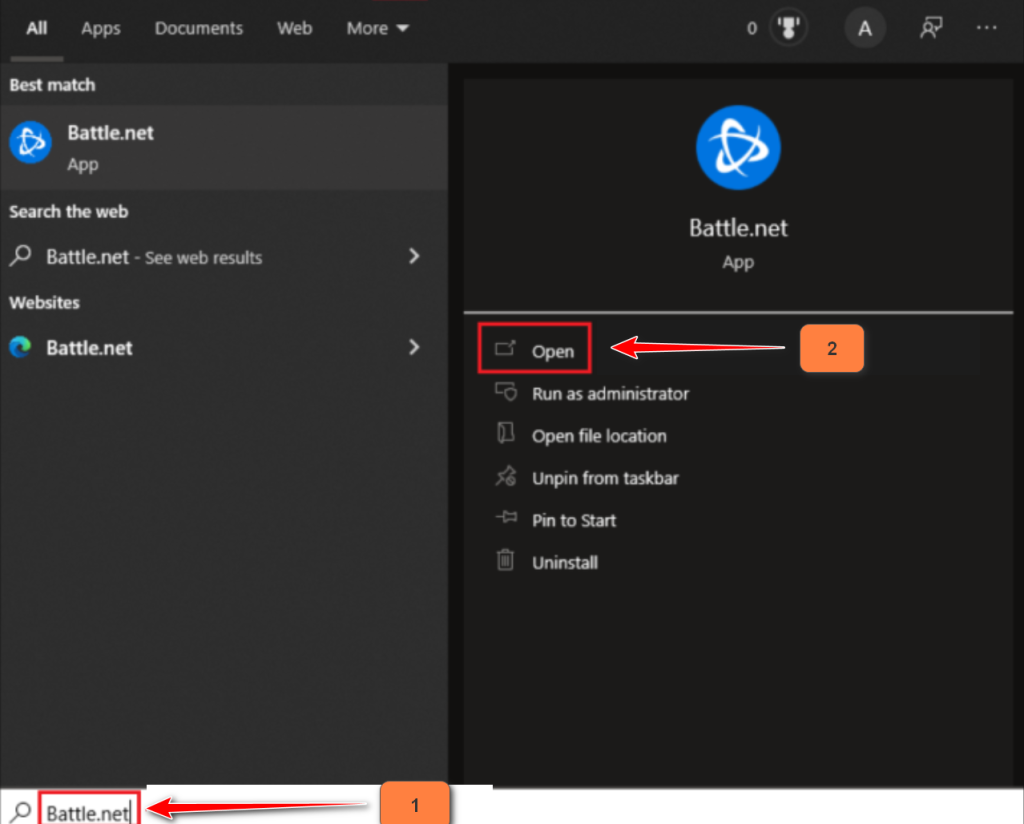The height and width of the screenshot is (824, 1024).
Task: Select Open file location
Action: coord(599,436)
